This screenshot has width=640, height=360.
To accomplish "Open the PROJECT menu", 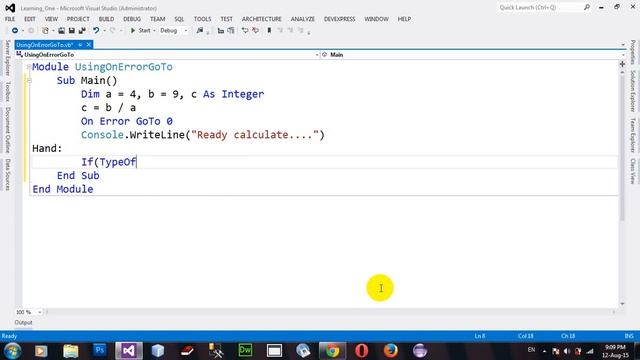I will coord(78,19).
